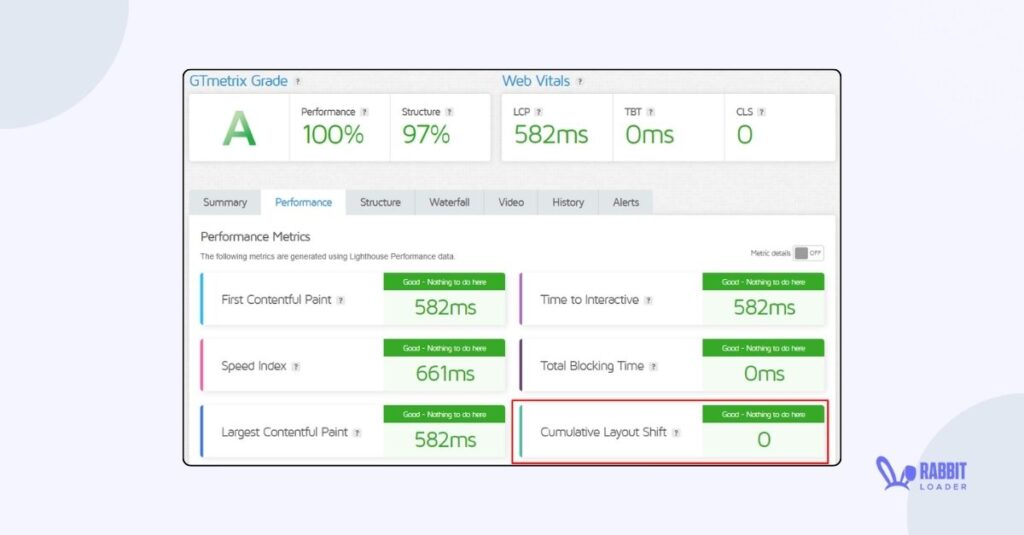Image resolution: width=1024 pixels, height=535 pixels.
Task: Click the Web Vitals heading
Action: (536, 81)
